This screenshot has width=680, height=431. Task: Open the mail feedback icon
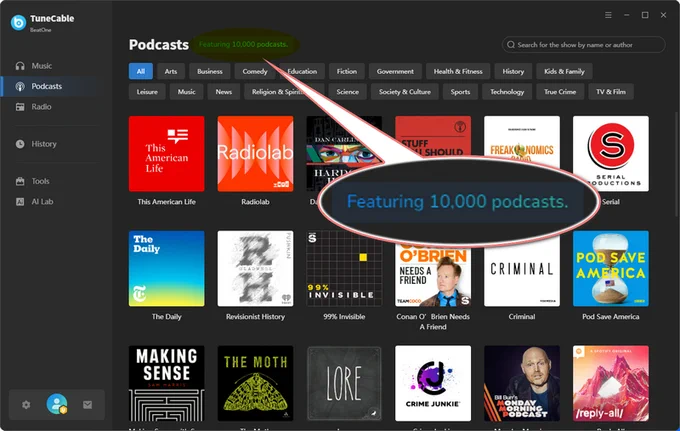(x=87, y=405)
